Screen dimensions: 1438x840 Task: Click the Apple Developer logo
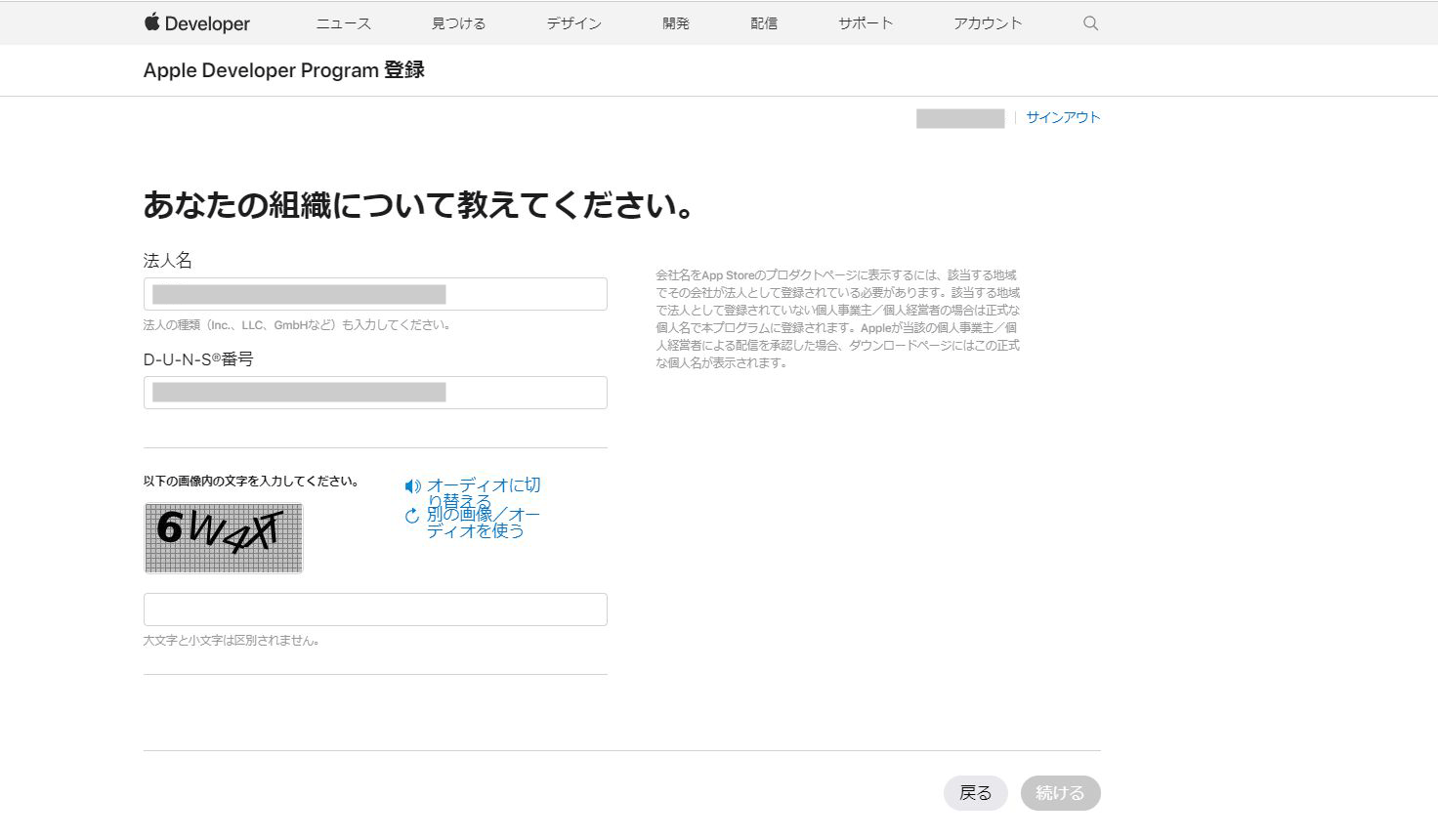tap(197, 23)
